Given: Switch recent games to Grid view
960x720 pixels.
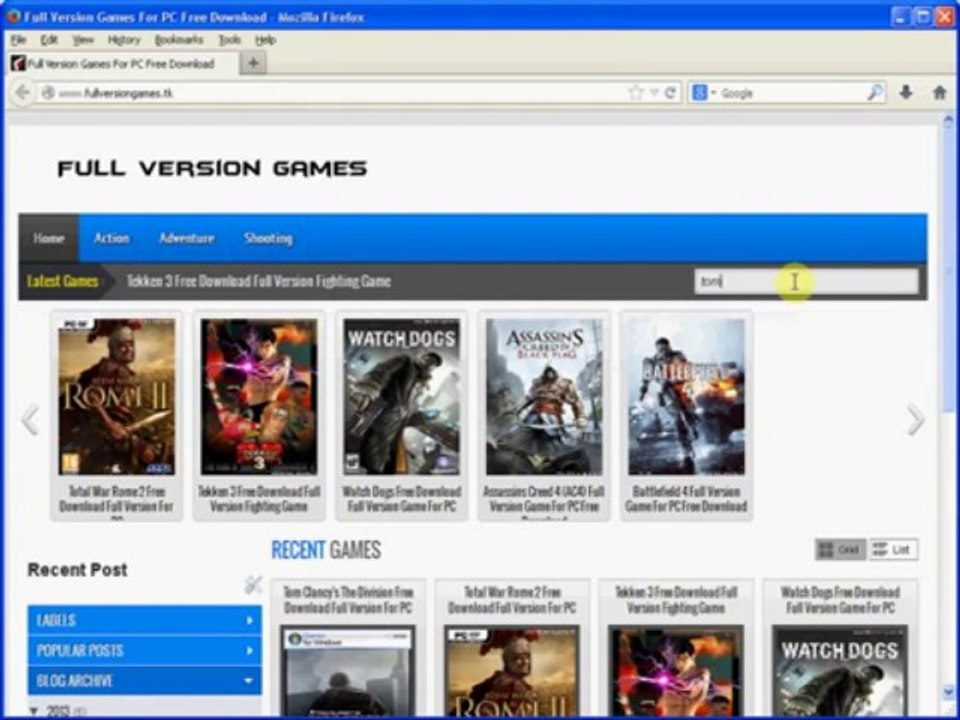Looking at the screenshot, I should pos(840,549).
